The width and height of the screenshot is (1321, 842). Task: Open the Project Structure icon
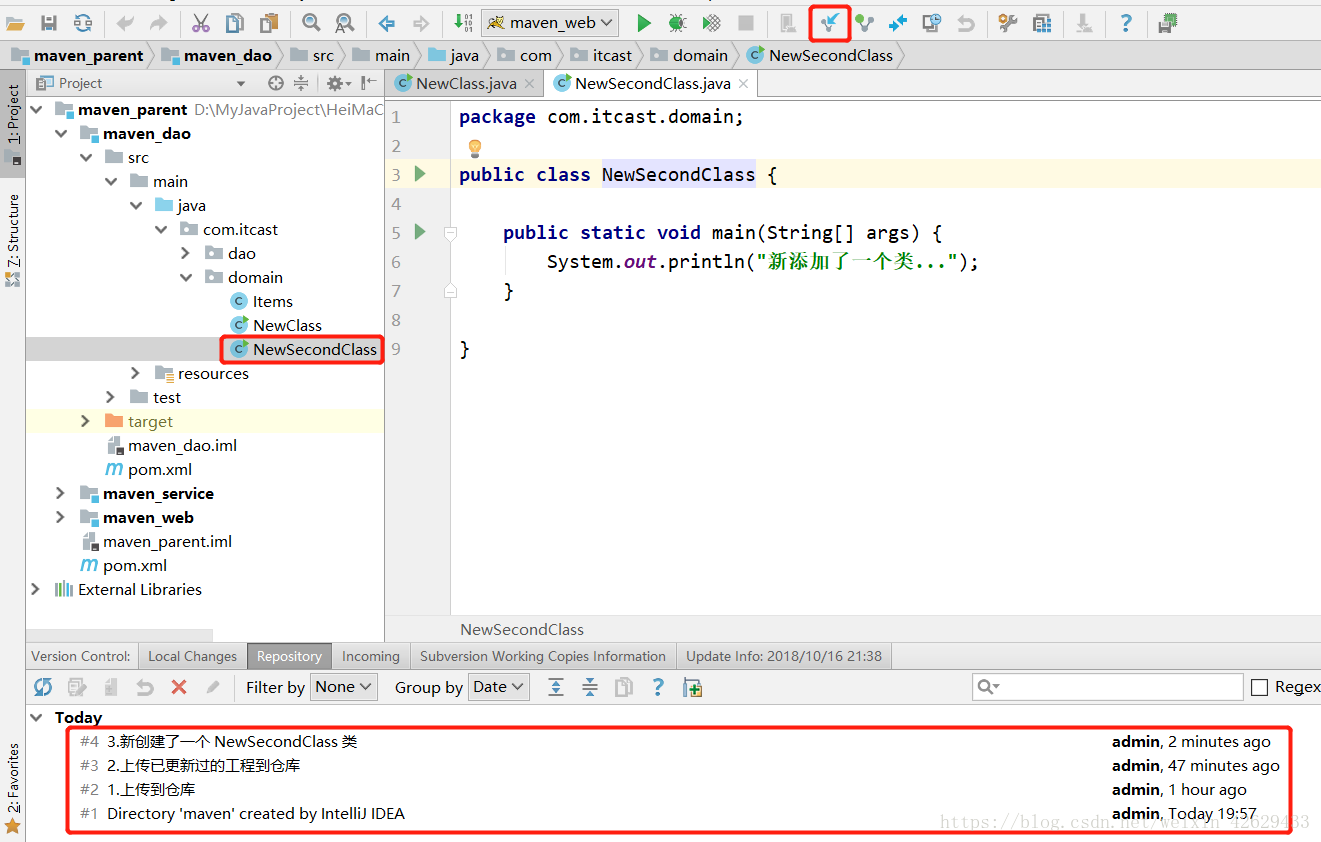1042,23
